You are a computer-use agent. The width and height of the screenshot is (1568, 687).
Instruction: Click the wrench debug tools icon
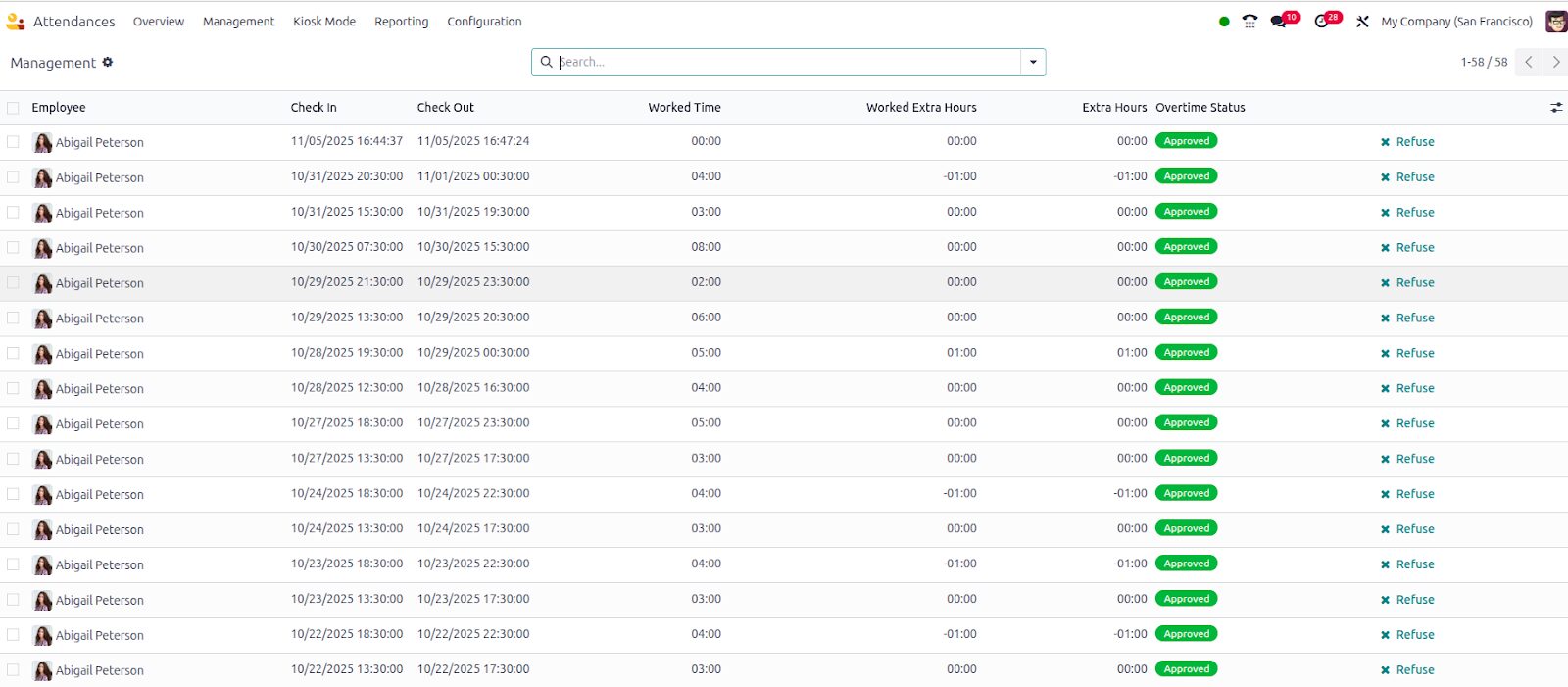click(x=1362, y=22)
